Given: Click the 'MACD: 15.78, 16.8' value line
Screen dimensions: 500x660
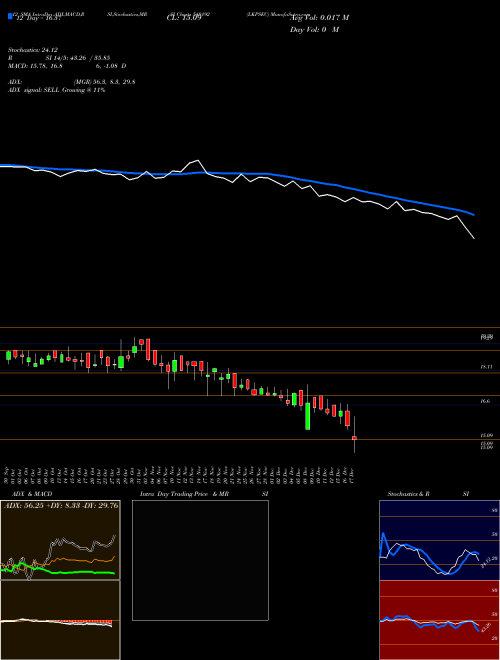Looking at the screenshot, I should [35, 66].
